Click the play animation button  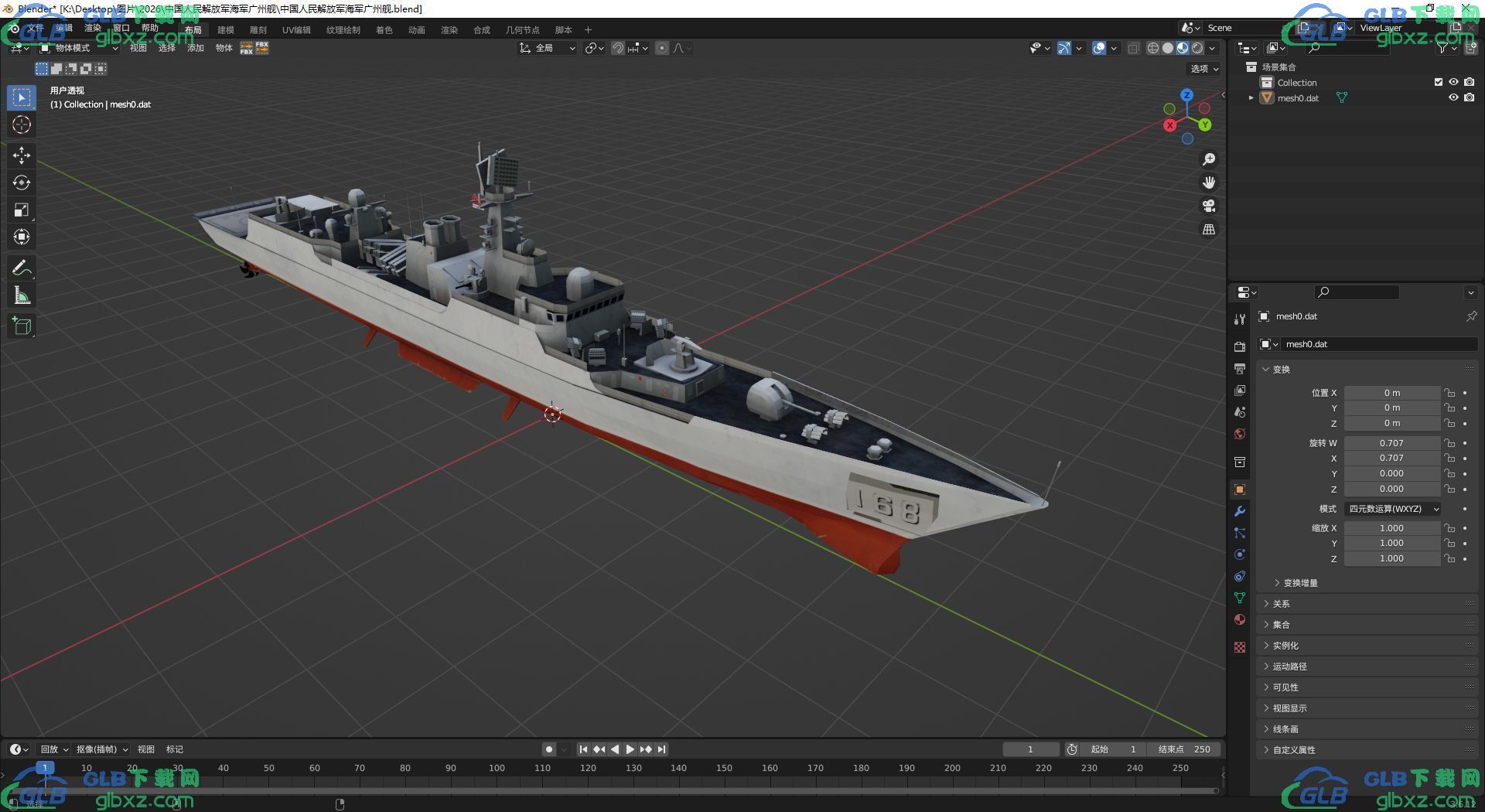[630, 749]
